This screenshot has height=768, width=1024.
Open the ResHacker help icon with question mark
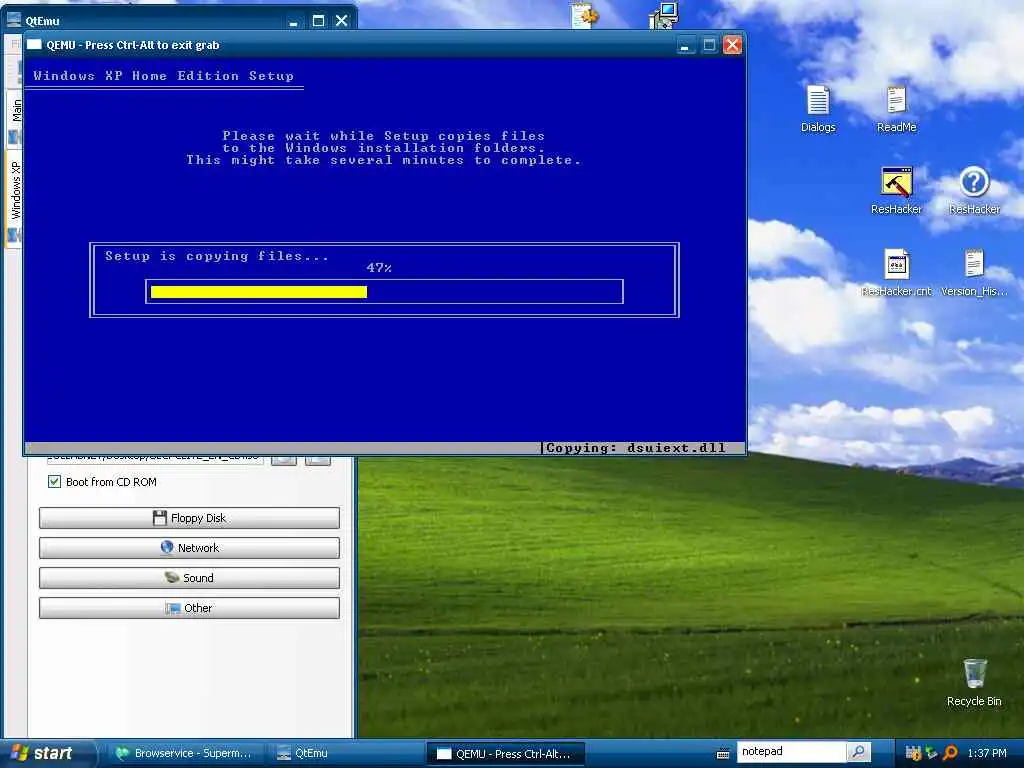tap(974, 191)
